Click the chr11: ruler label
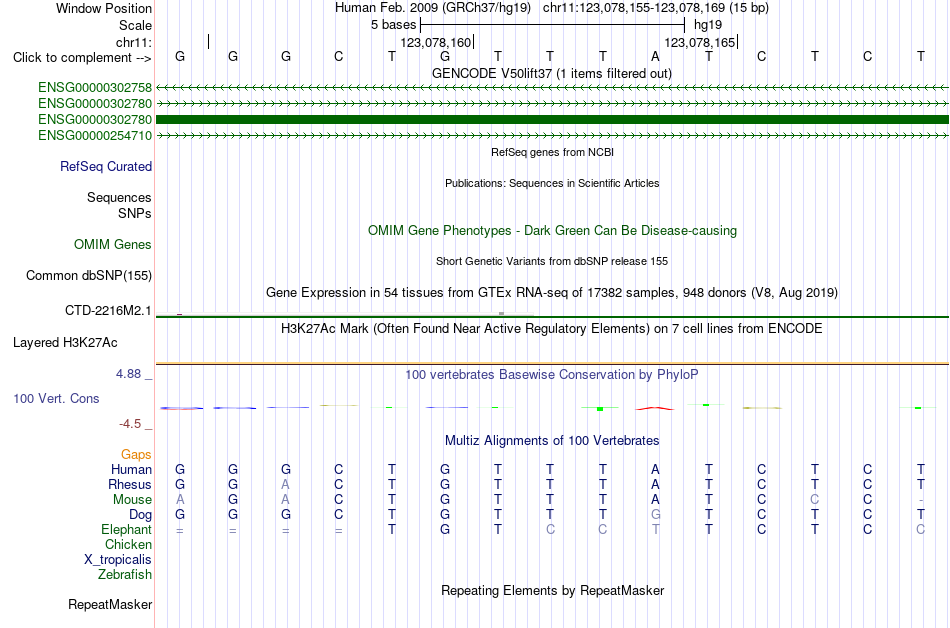Screen dimensions: 950x628 coord(134,42)
